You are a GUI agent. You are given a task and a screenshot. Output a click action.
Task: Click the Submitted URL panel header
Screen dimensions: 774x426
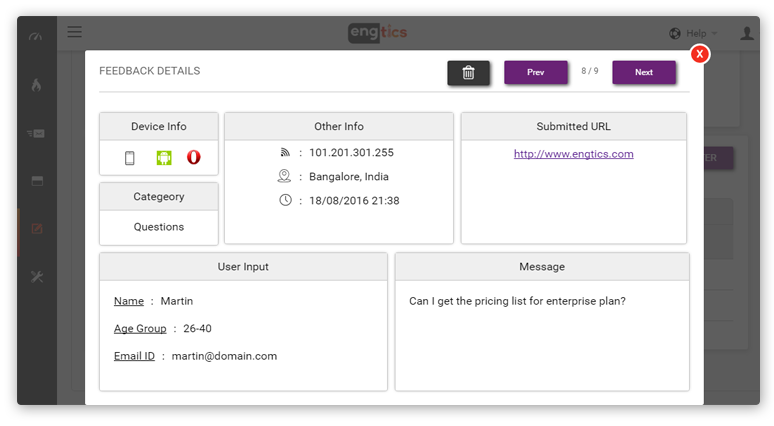click(574, 126)
